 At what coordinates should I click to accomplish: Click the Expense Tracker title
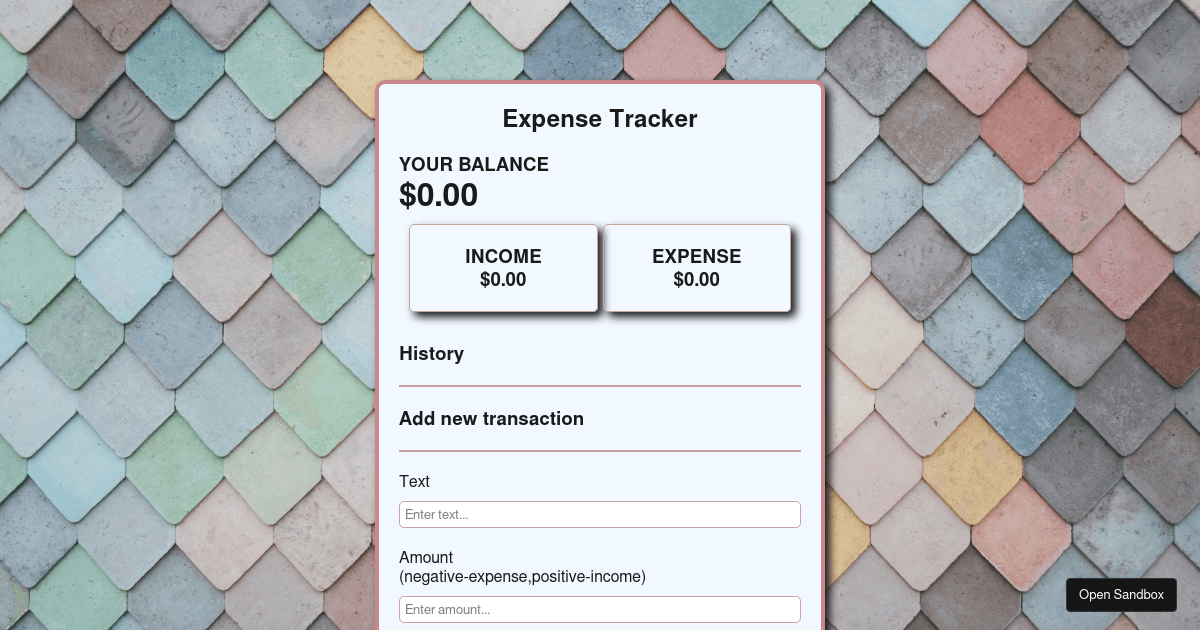pos(600,119)
